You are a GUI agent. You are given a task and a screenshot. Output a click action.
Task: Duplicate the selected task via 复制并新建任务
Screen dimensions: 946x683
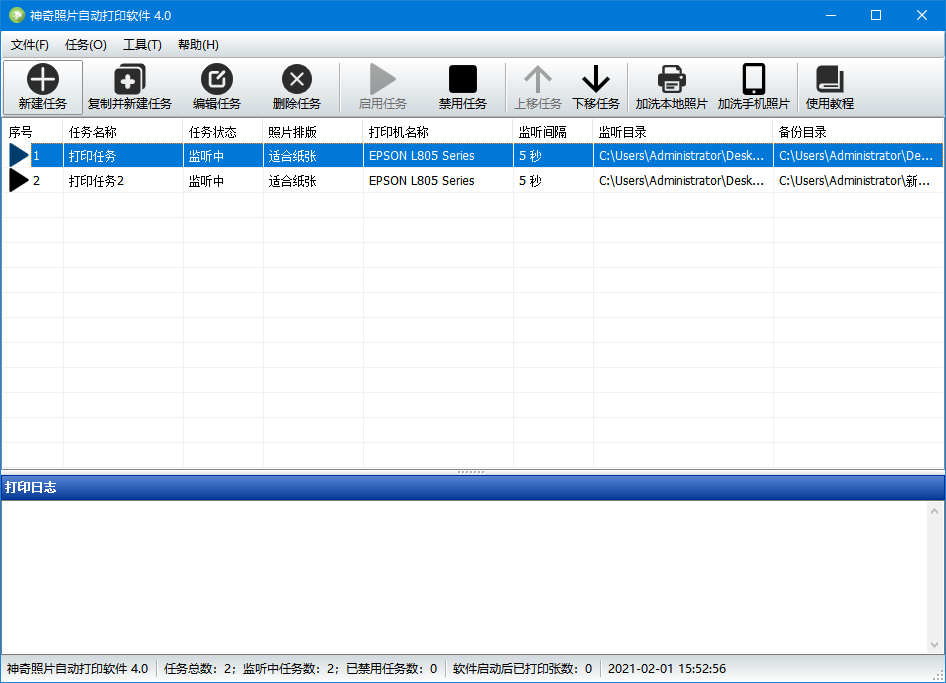coord(131,86)
